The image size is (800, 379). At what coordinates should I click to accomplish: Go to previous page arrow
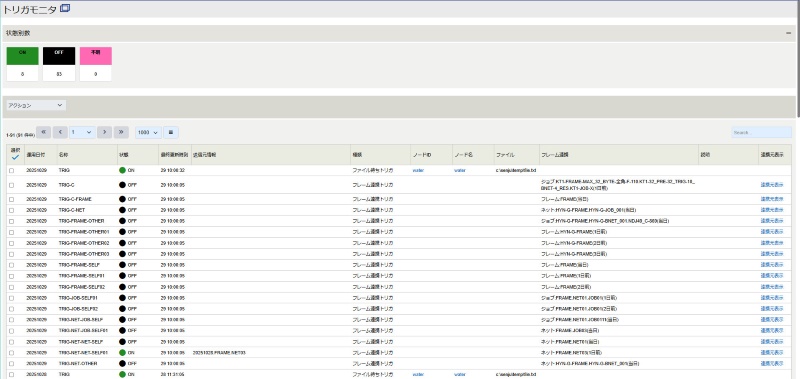[60, 132]
